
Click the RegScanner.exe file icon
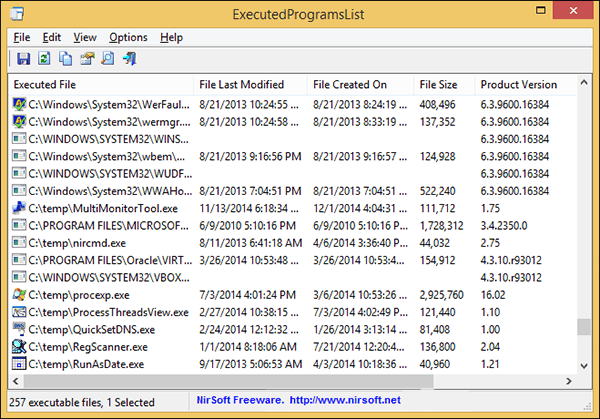(19, 347)
